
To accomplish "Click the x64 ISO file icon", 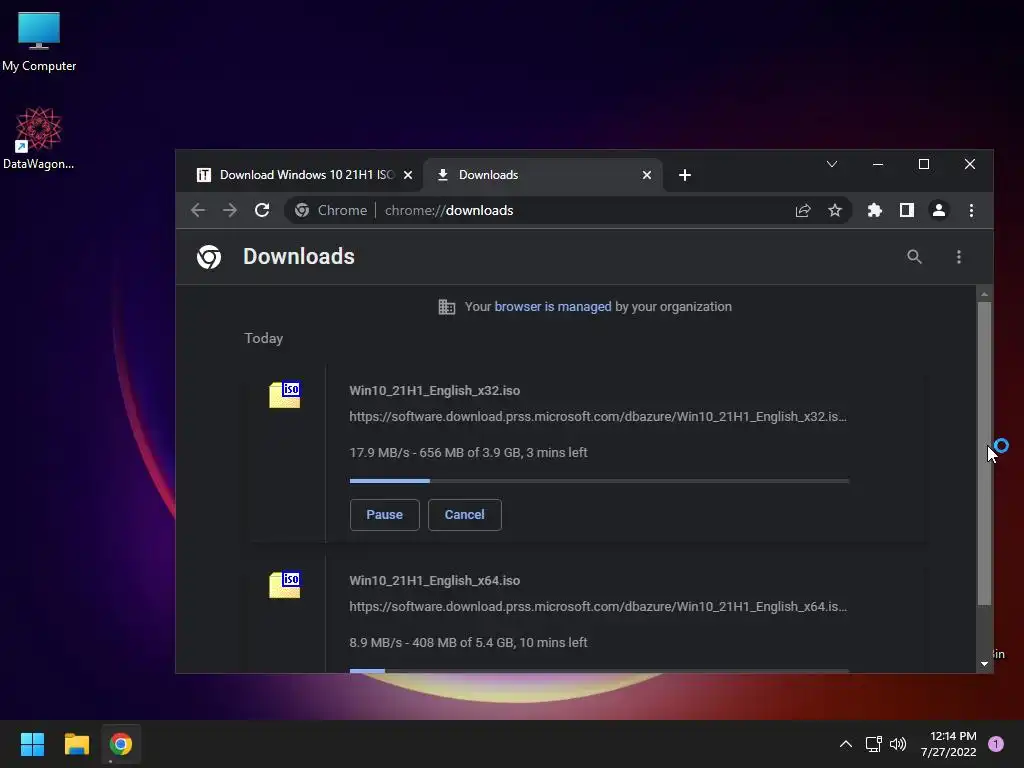I will click(285, 585).
